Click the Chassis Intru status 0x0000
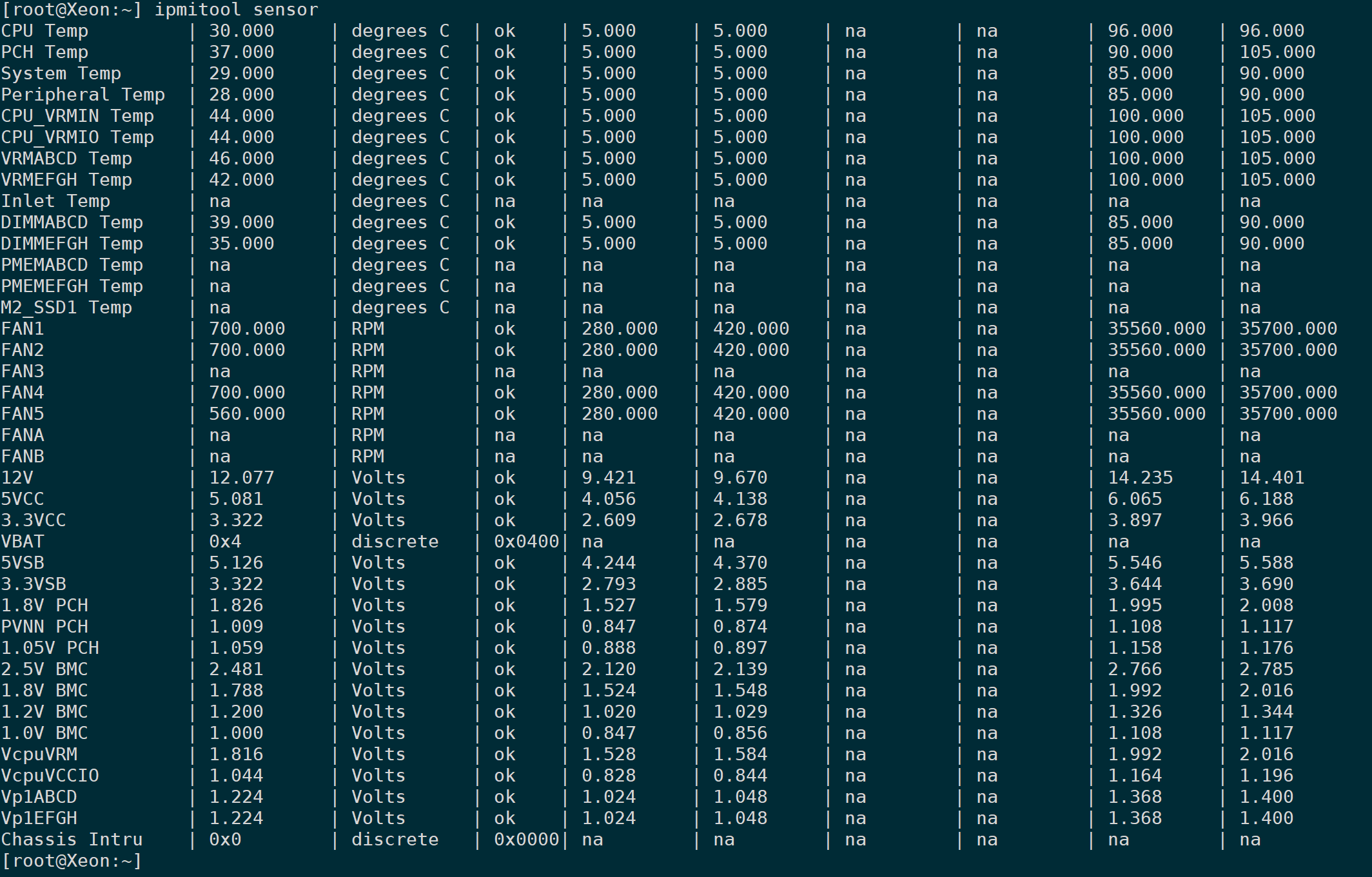 tap(526, 840)
